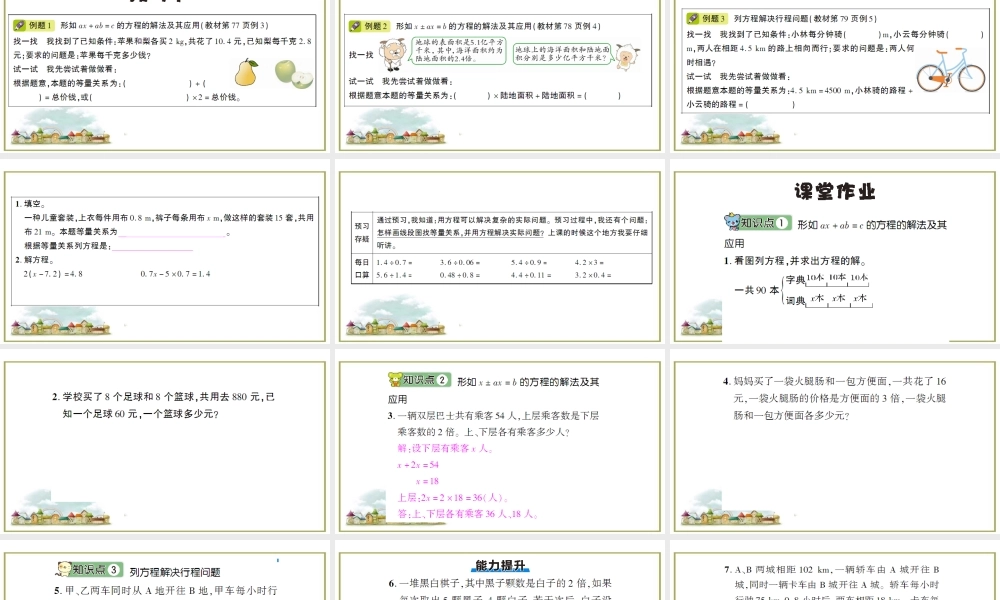
Task: Click the bicycle picture in 例题3 slide
Action: [943, 73]
